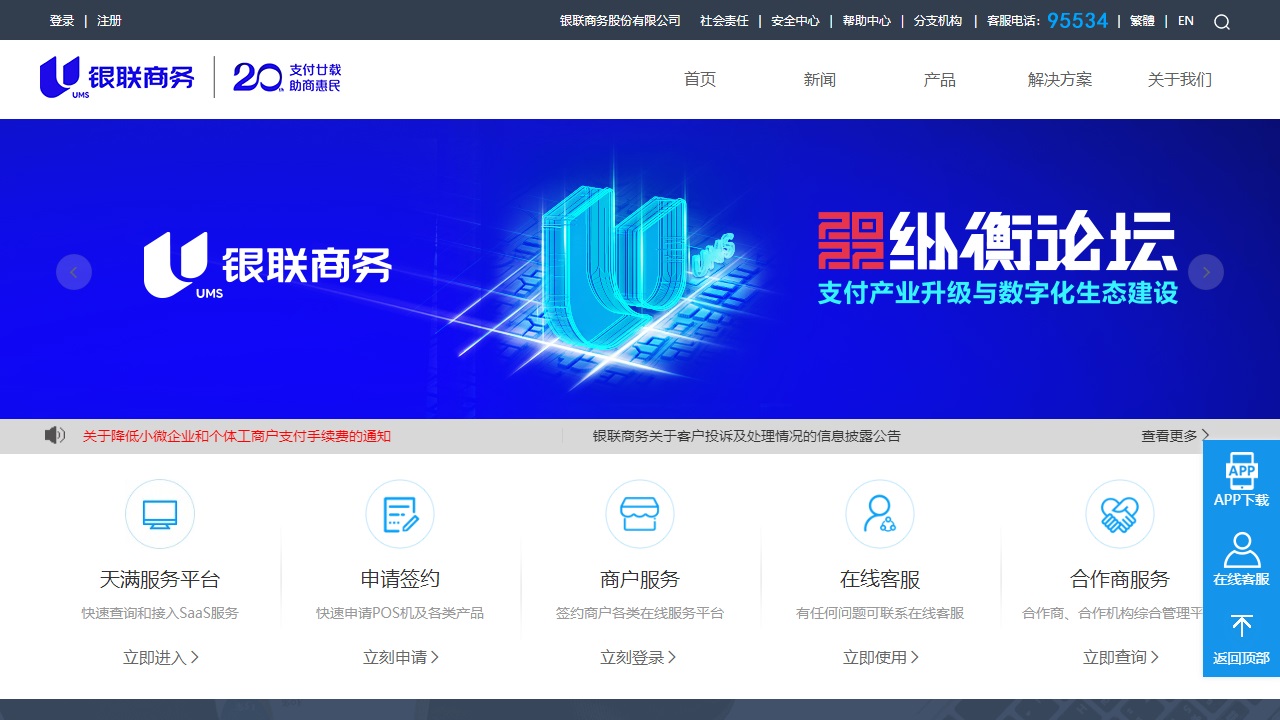
Task: Open the 合作商服务 handshake icon
Action: click(x=1120, y=514)
